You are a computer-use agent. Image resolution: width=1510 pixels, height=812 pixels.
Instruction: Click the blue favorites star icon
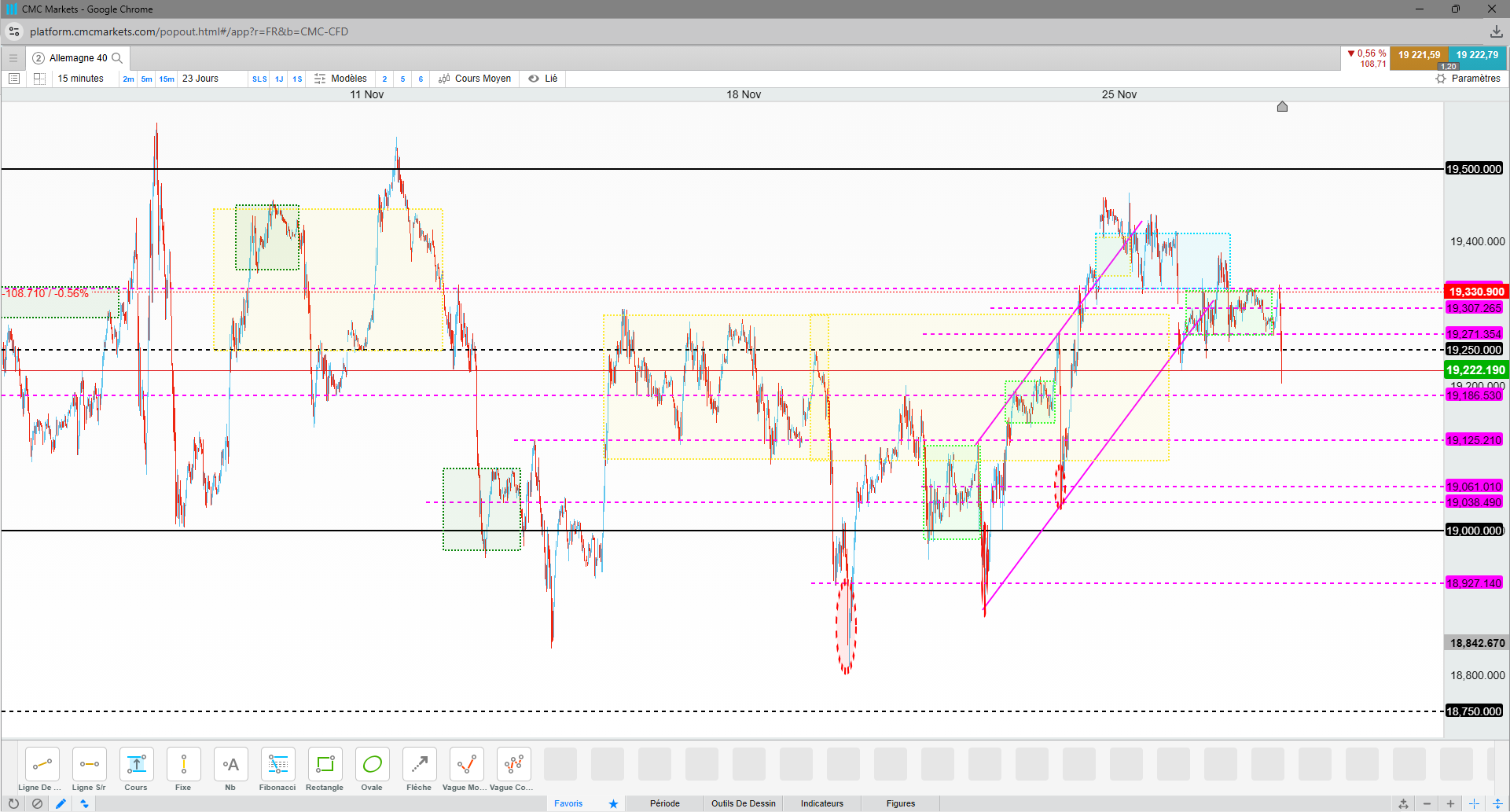(x=613, y=803)
